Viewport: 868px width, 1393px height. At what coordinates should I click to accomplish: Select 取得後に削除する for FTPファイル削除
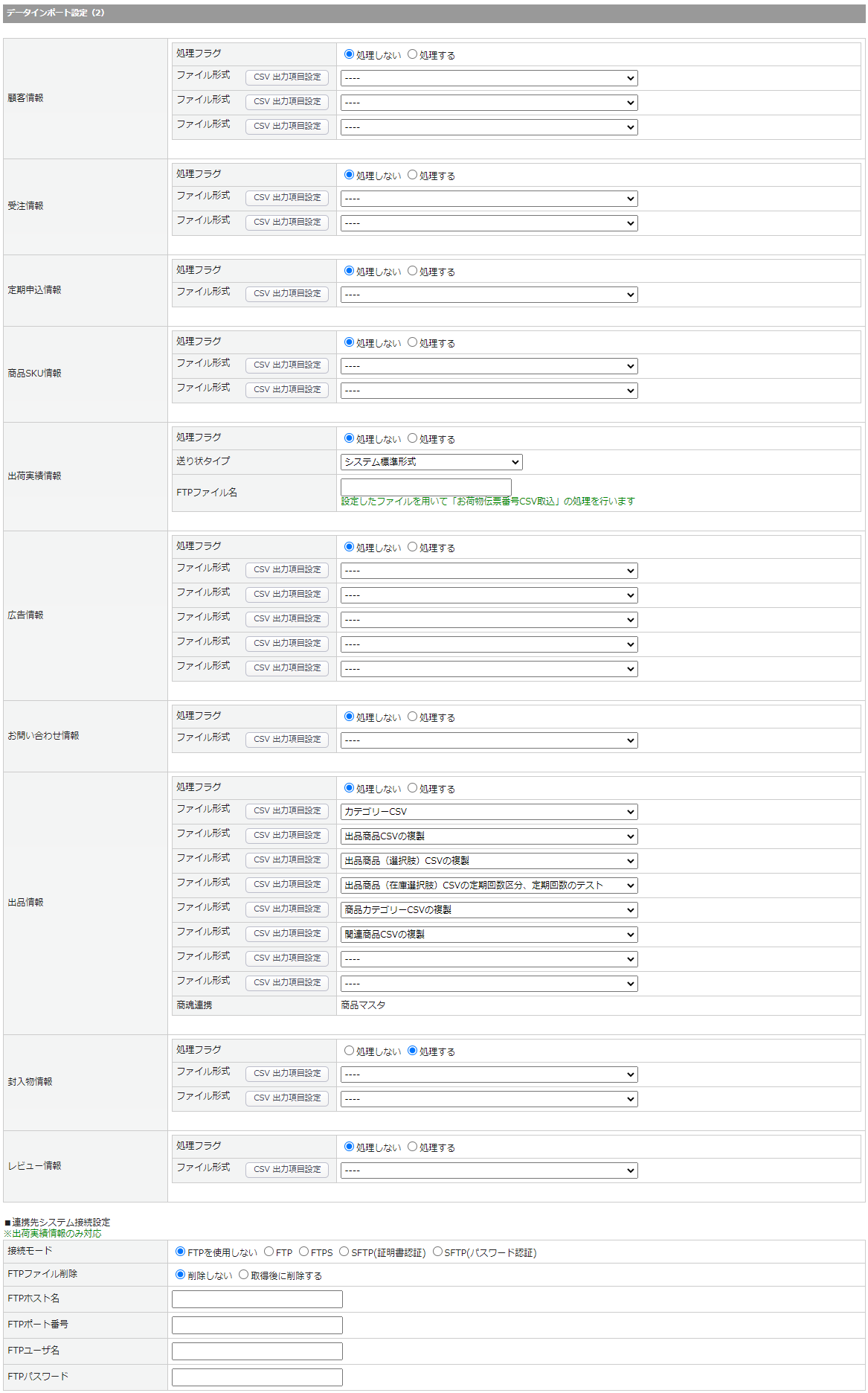pos(243,1275)
